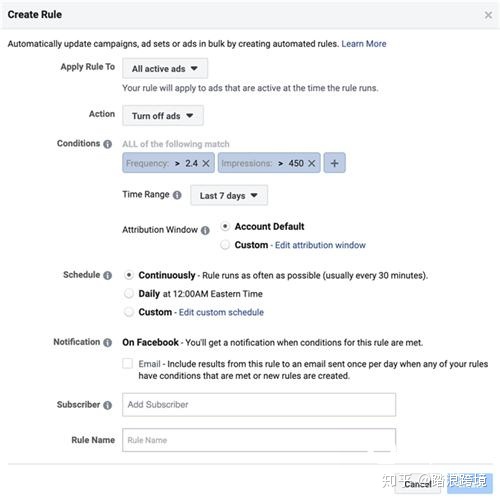Remove the Frequency condition with X

[x=206, y=163]
